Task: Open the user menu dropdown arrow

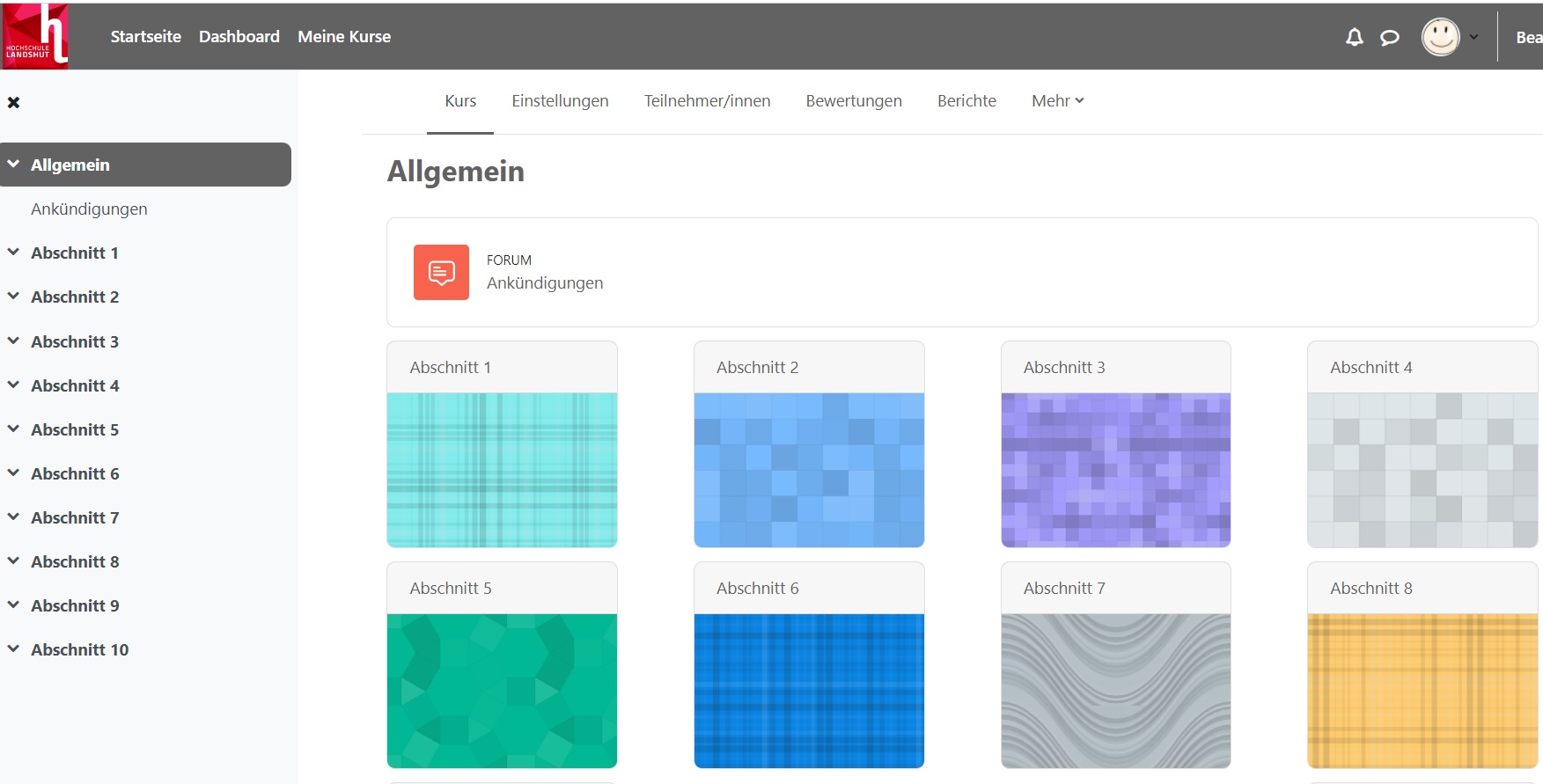Action: (x=1473, y=37)
